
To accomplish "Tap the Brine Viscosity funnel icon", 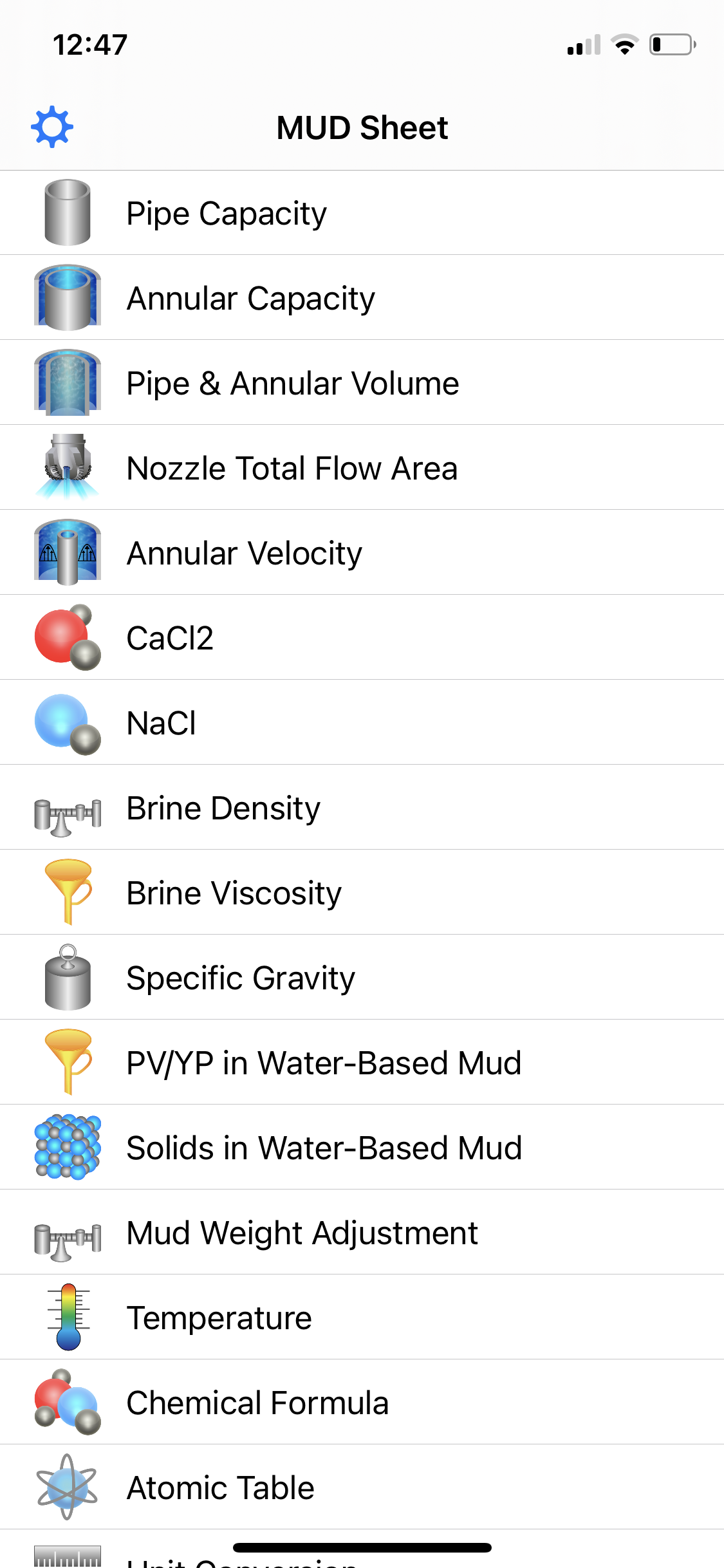I will click(x=68, y=892).
